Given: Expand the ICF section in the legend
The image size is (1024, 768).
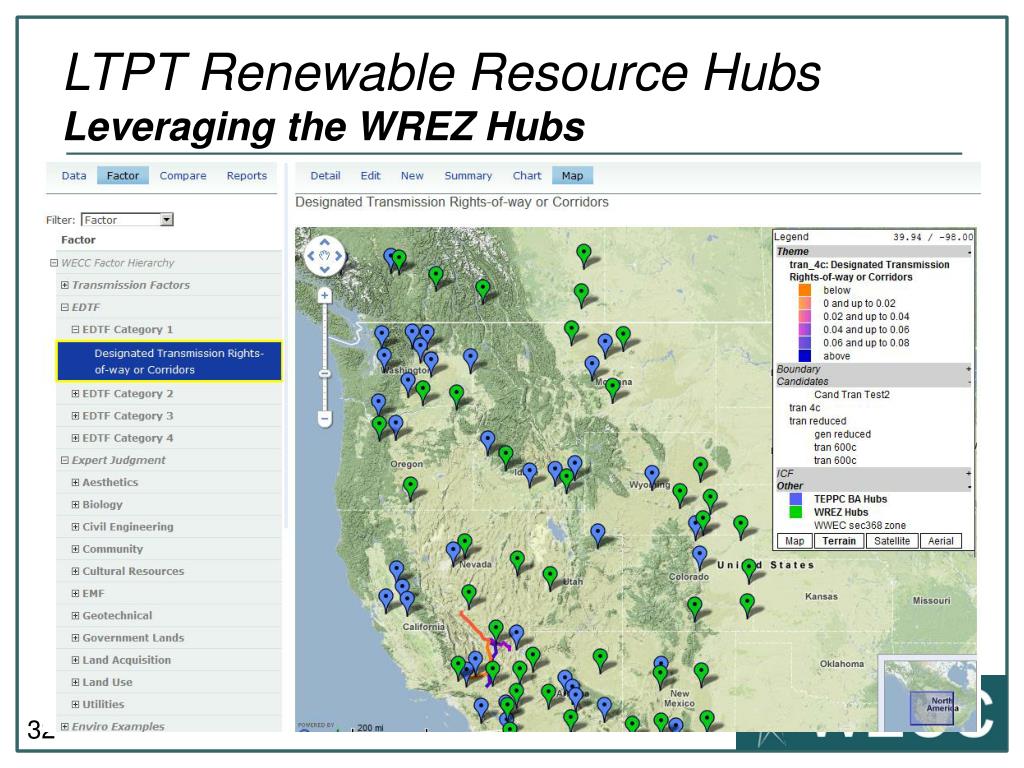Looking at the screenshot, I should click(968, 473).
